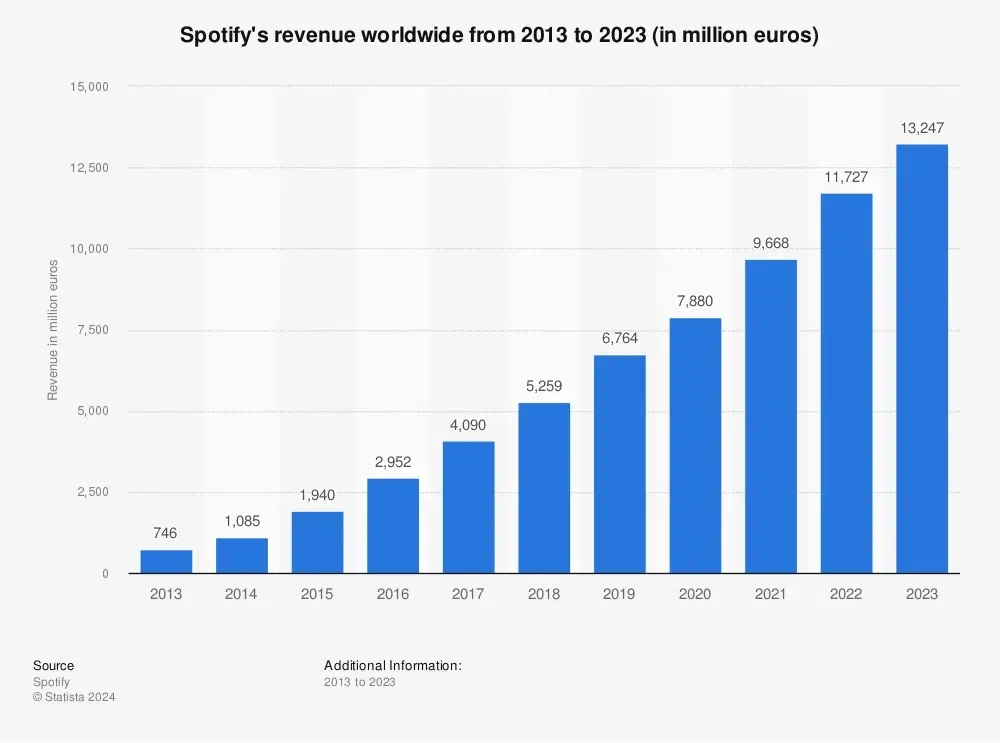Click the chart title text
Viewport: 1000px width, 743px height.
point(499,34)
